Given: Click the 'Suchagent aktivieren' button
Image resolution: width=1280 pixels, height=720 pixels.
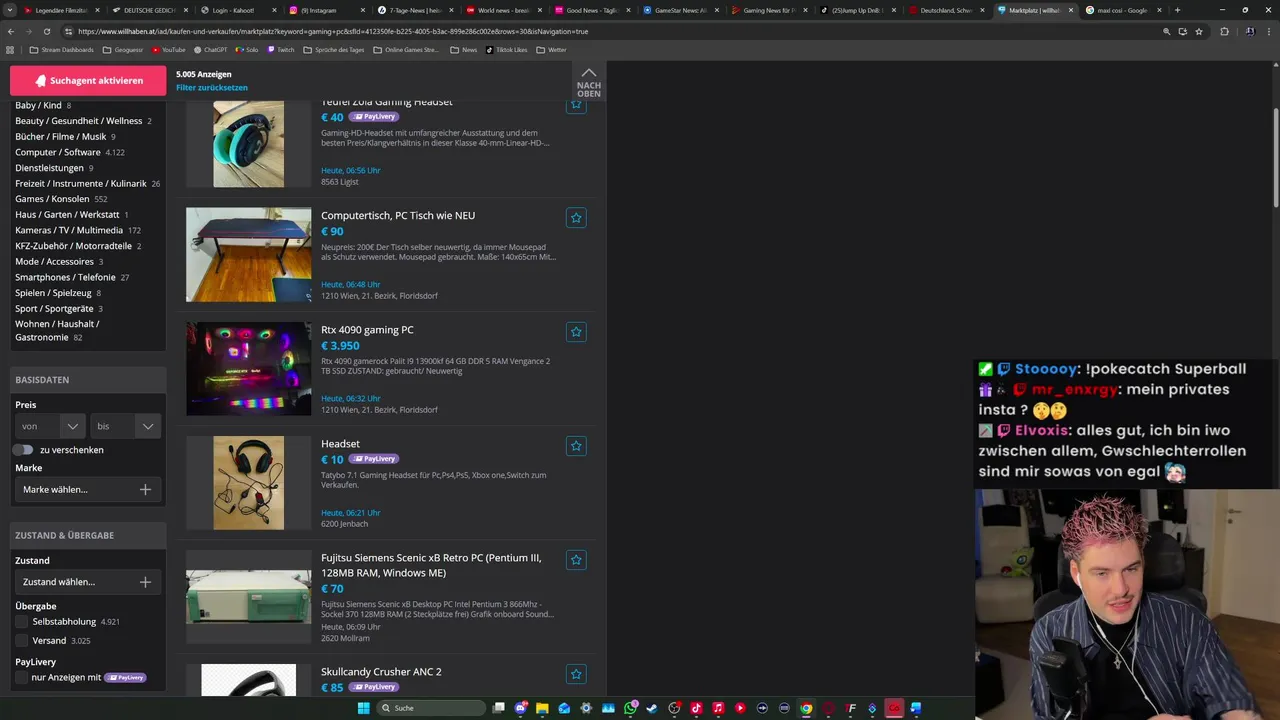Looking at the screenshot, I should [88, 80].
